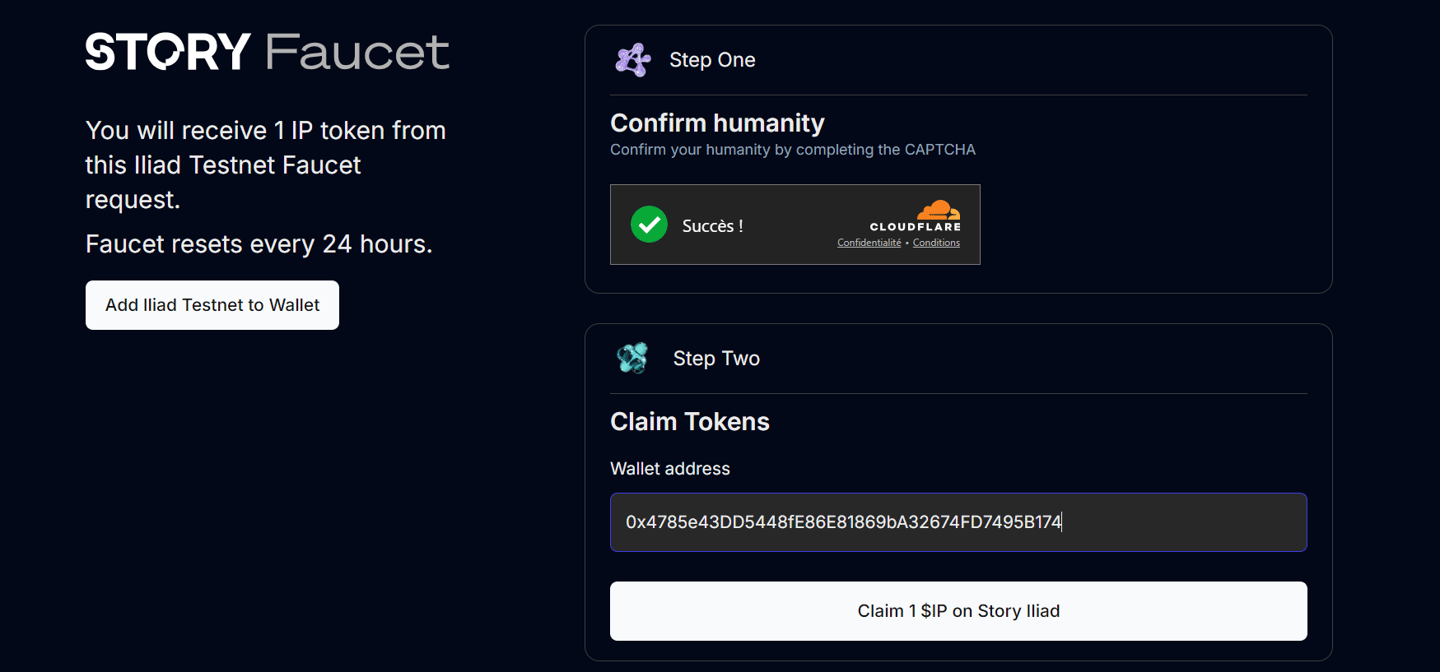Click the CAPTCHA instruction subtitle text
The height and width of the screenshot is (672, 1440).
[x=793, y=150]
